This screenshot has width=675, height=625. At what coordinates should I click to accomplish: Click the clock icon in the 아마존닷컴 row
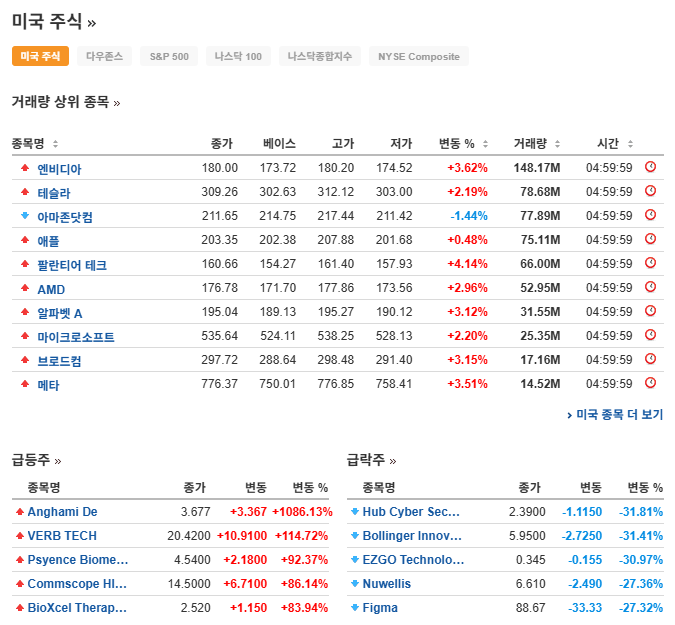click(650, 215)
